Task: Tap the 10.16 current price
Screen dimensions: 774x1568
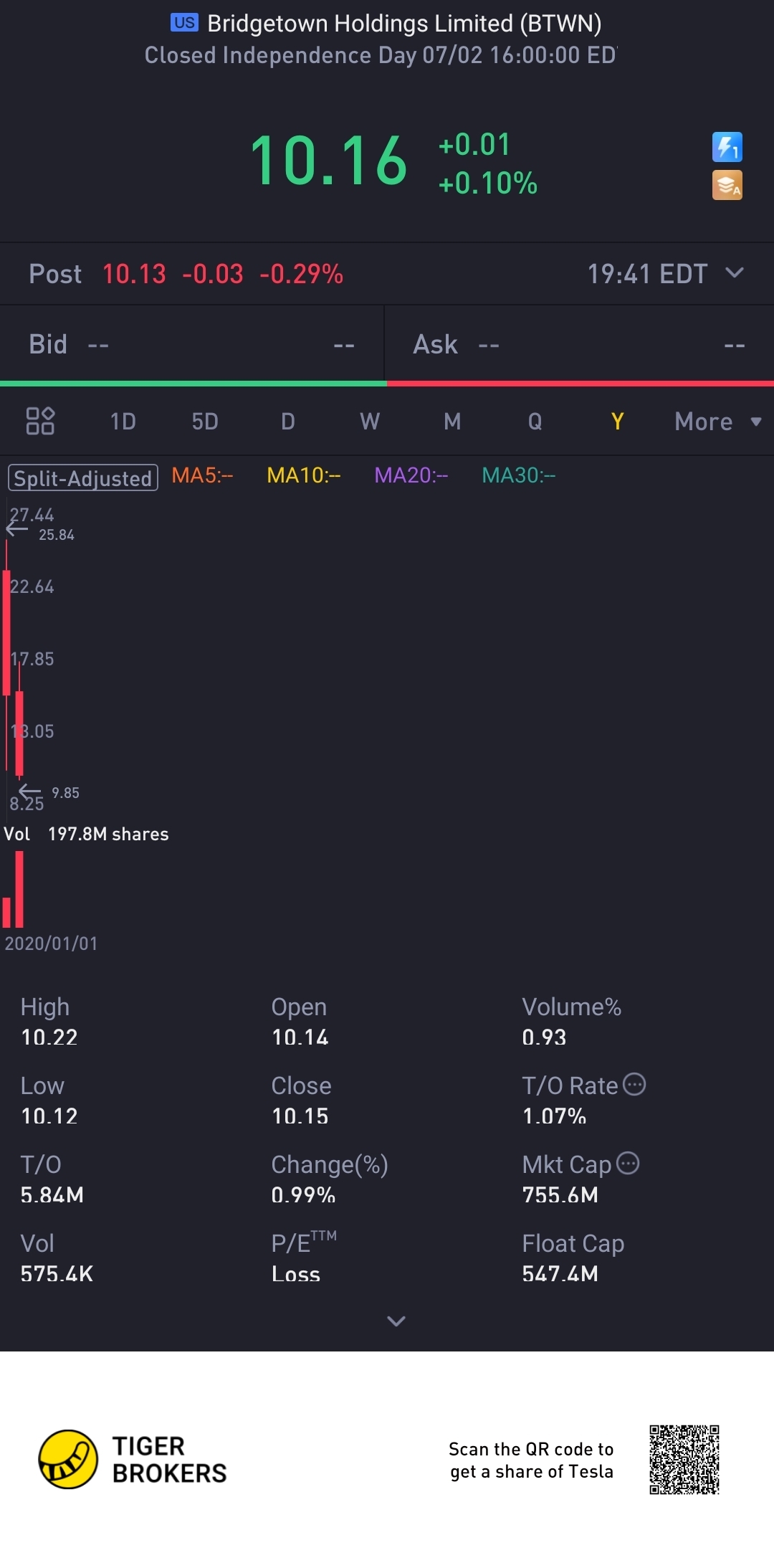Action: coord(329,161)
